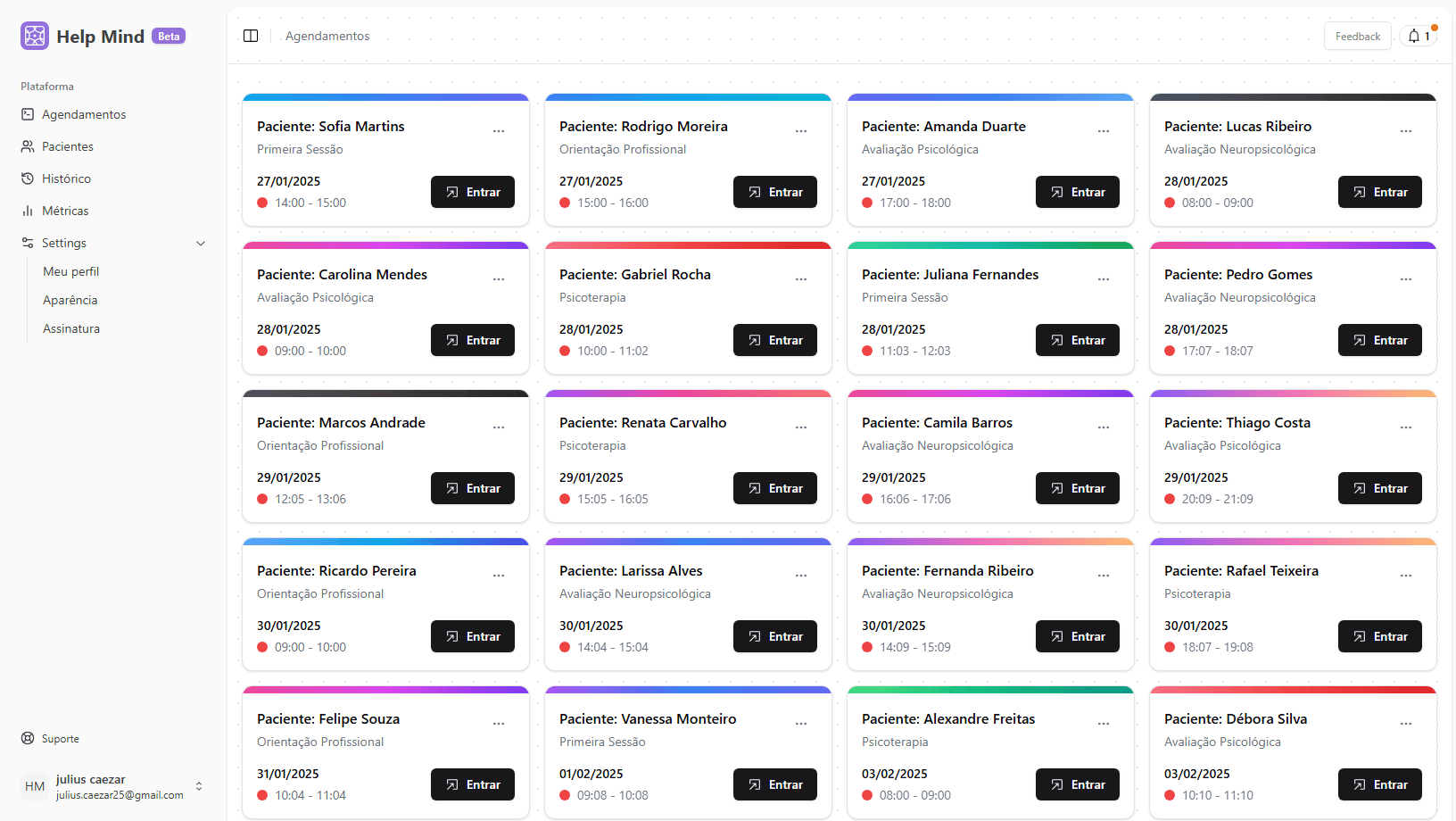Open Histórico from the sidebar
This screenshot has width=1456, height=821.
pyautogui.click(x=65, y=178)
